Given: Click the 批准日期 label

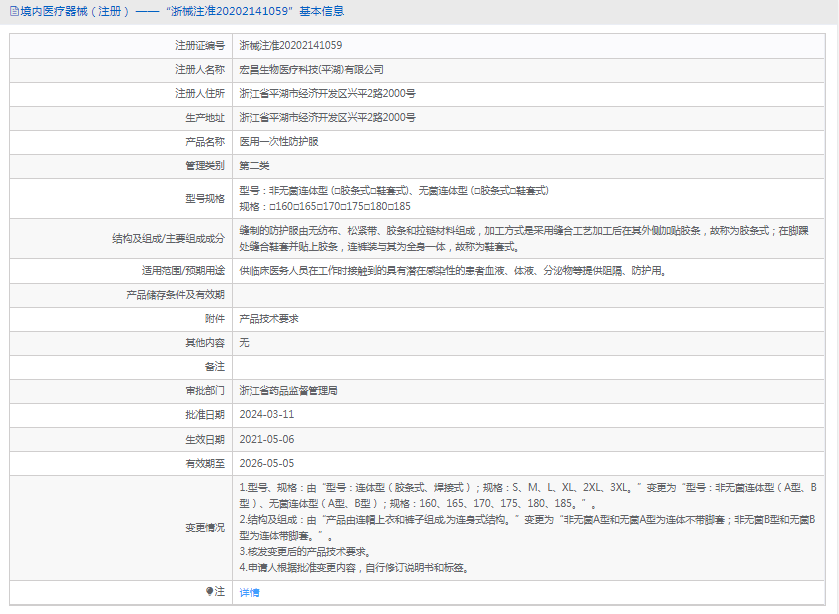Looking at the screenshot, I should [x=205, y=415].
